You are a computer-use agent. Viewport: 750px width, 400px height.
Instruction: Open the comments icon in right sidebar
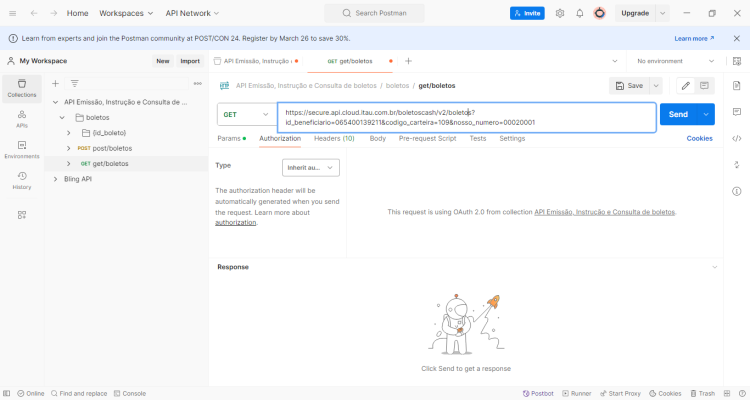pyautogui.click(x=737, y=112)
